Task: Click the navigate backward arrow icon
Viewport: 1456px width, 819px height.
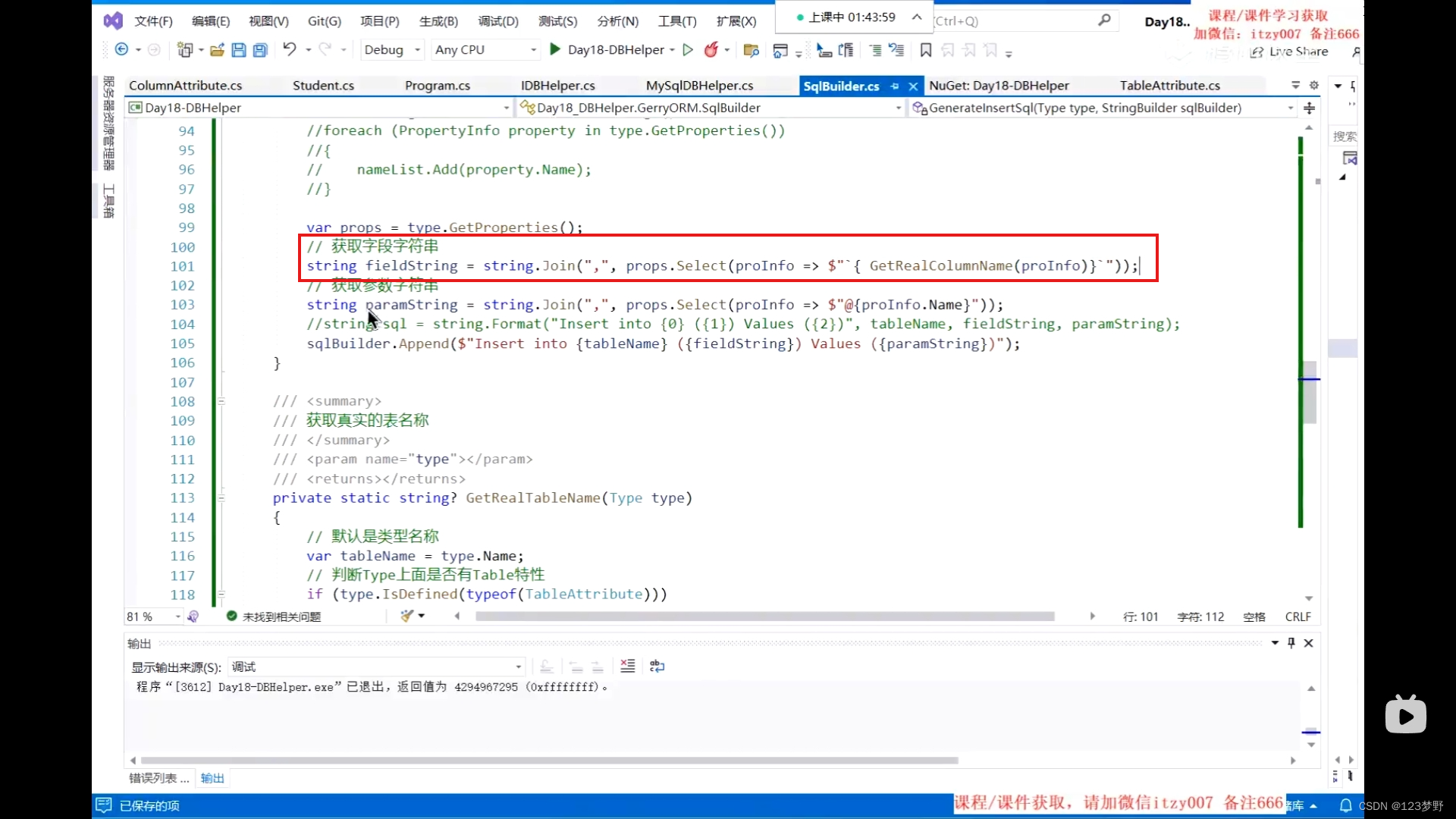Action: pos(121,49)
